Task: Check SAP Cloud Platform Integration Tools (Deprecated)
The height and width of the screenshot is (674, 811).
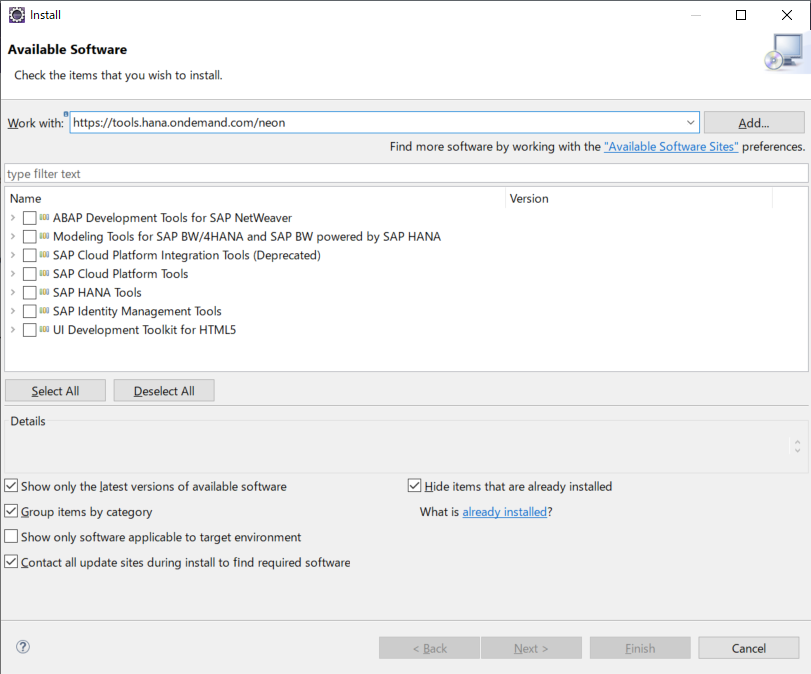Action: (29, 255)
